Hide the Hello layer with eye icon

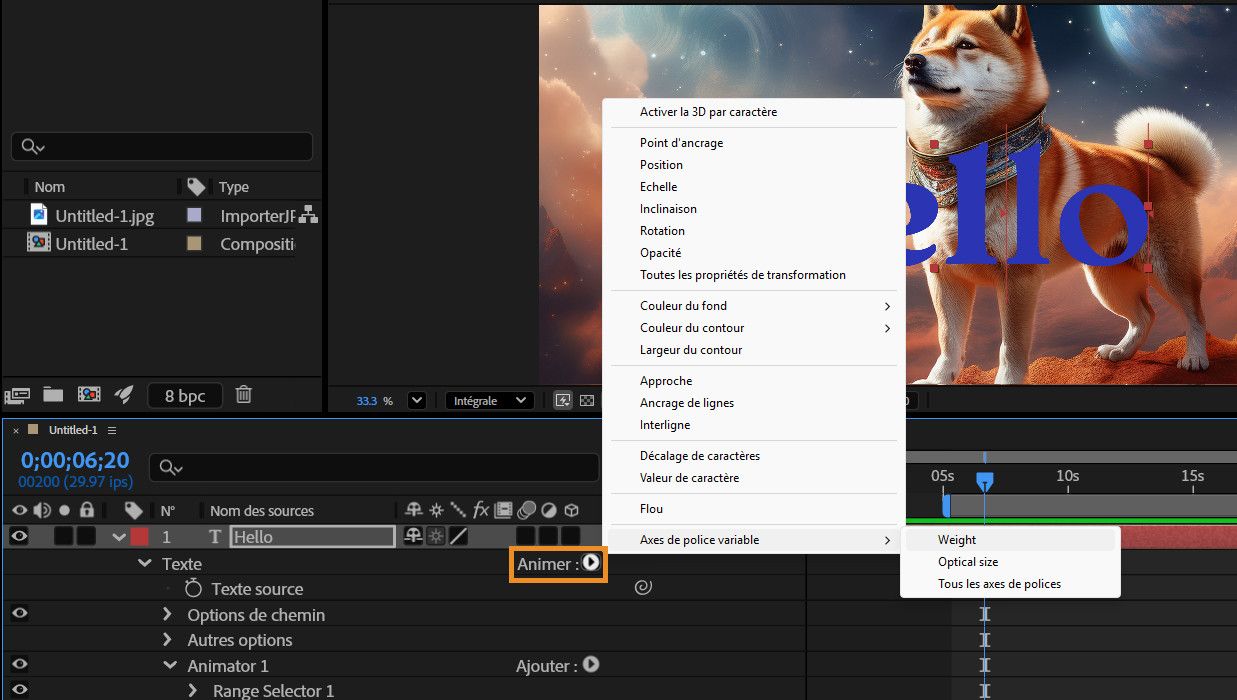coord(19,536)
